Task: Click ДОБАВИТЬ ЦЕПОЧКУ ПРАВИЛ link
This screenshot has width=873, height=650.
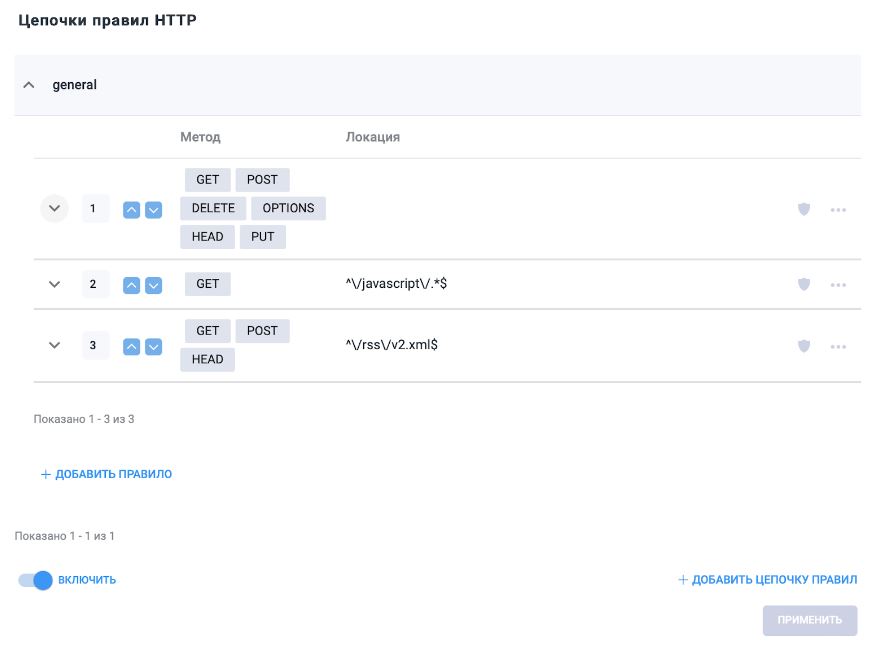Action: click(767, 580)
